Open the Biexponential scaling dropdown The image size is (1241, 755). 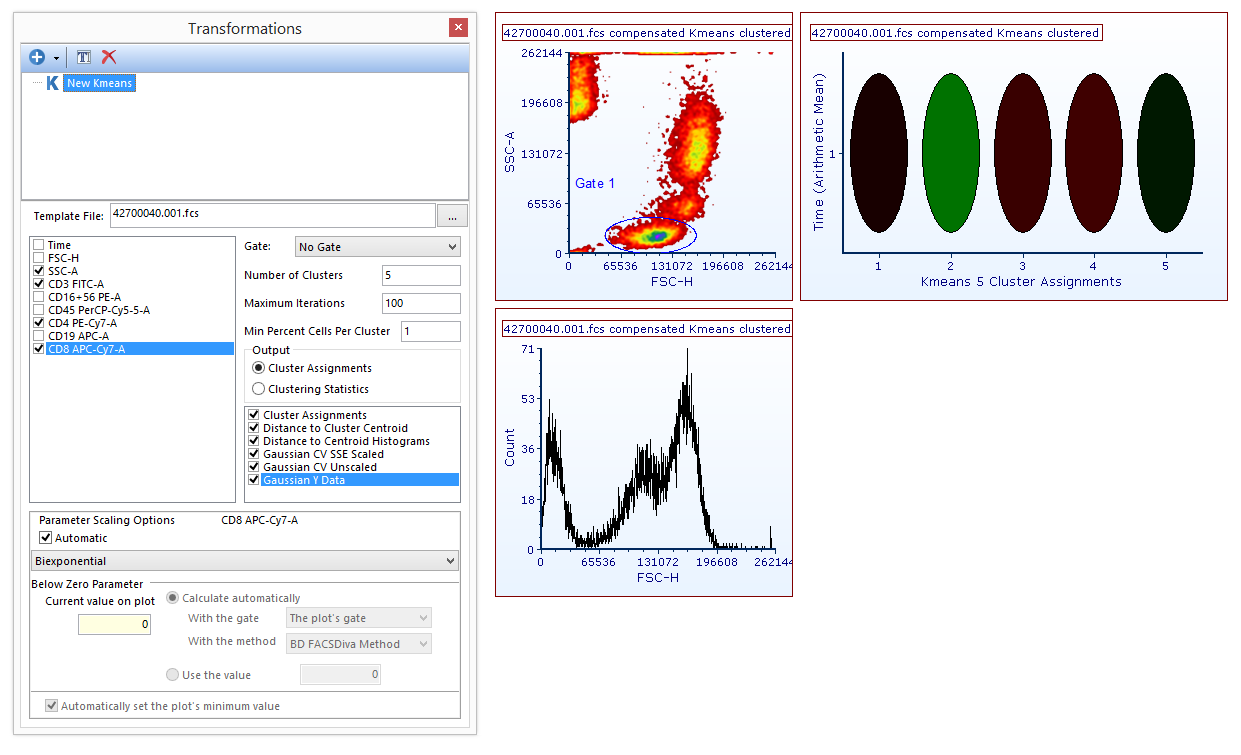pos(245,561)
